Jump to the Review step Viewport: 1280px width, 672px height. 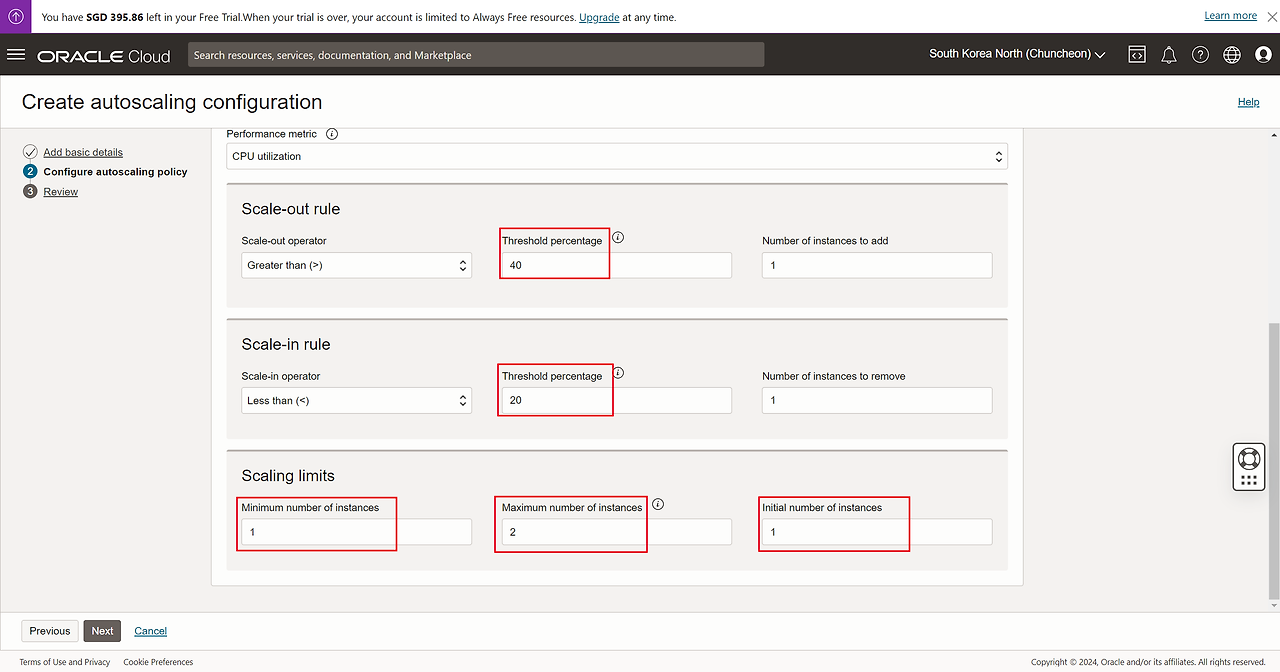click(x=60, y=192)
